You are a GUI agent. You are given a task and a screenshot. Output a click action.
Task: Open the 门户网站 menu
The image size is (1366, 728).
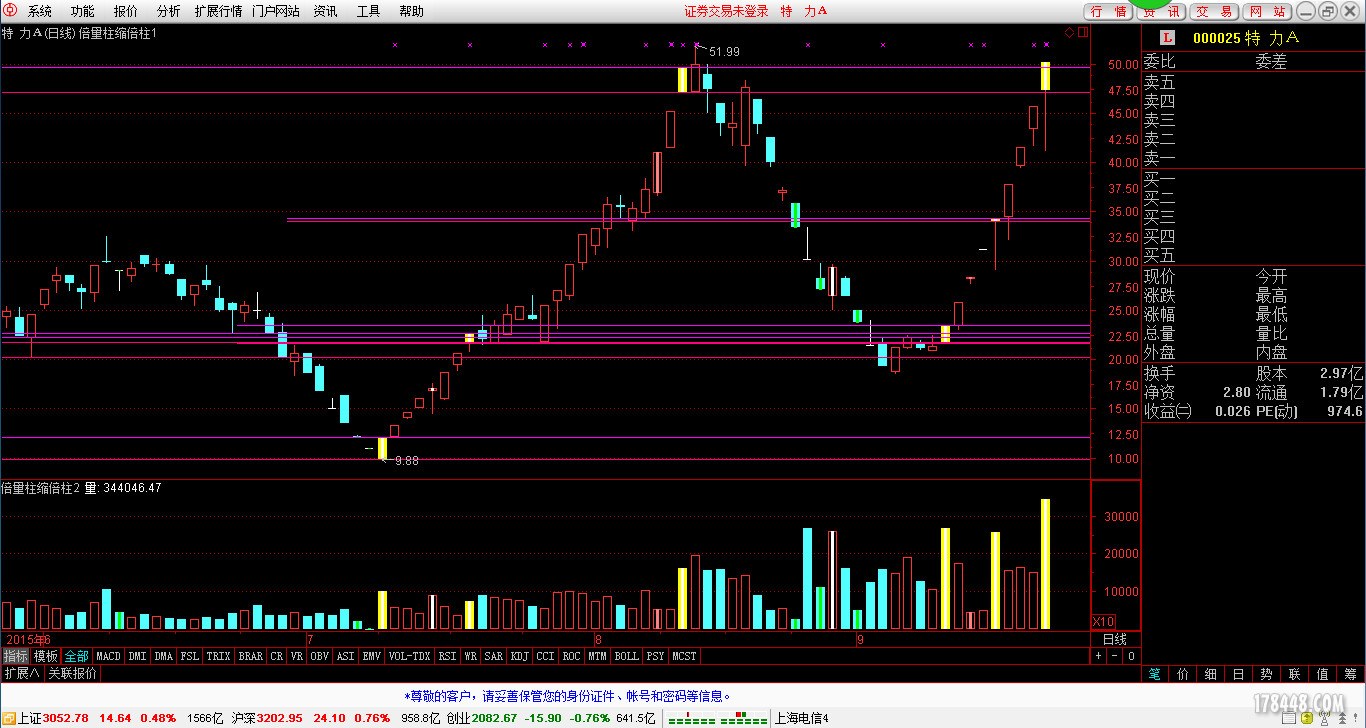click(276, 11)
